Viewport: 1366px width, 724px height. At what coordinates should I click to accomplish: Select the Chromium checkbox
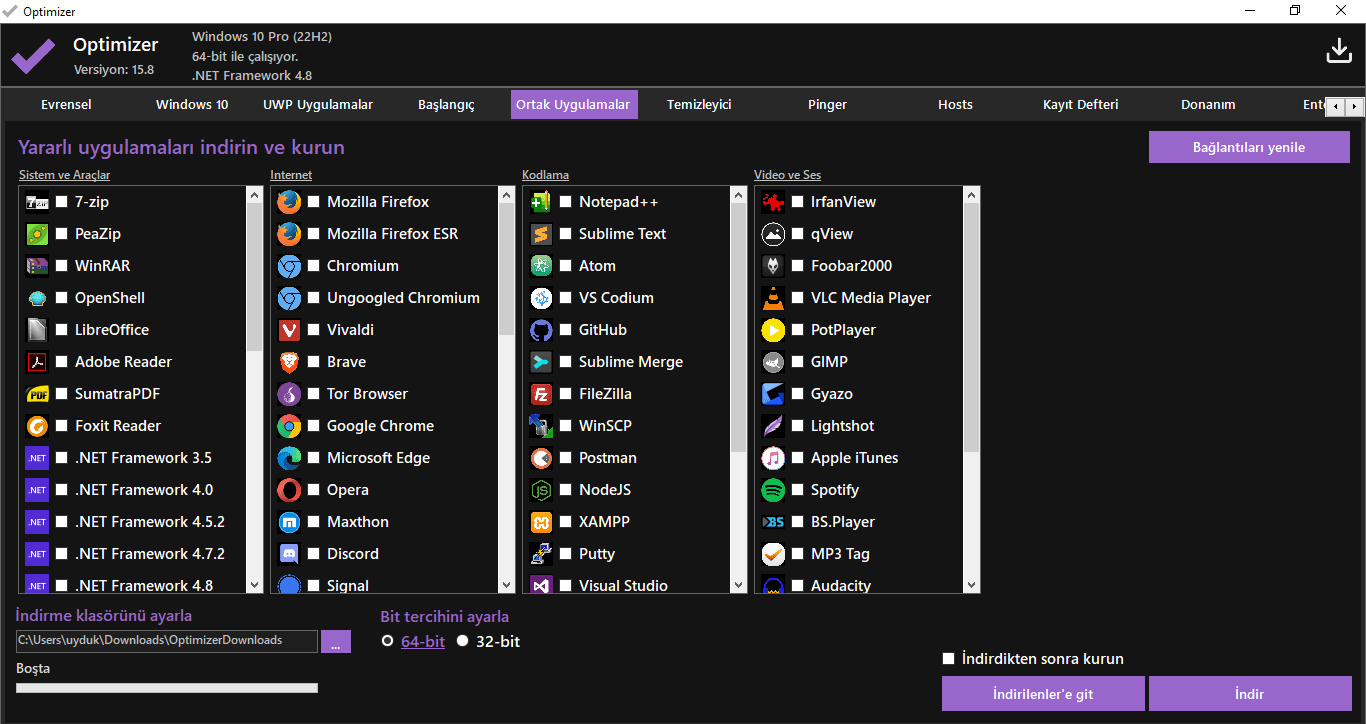pos(314,266)
